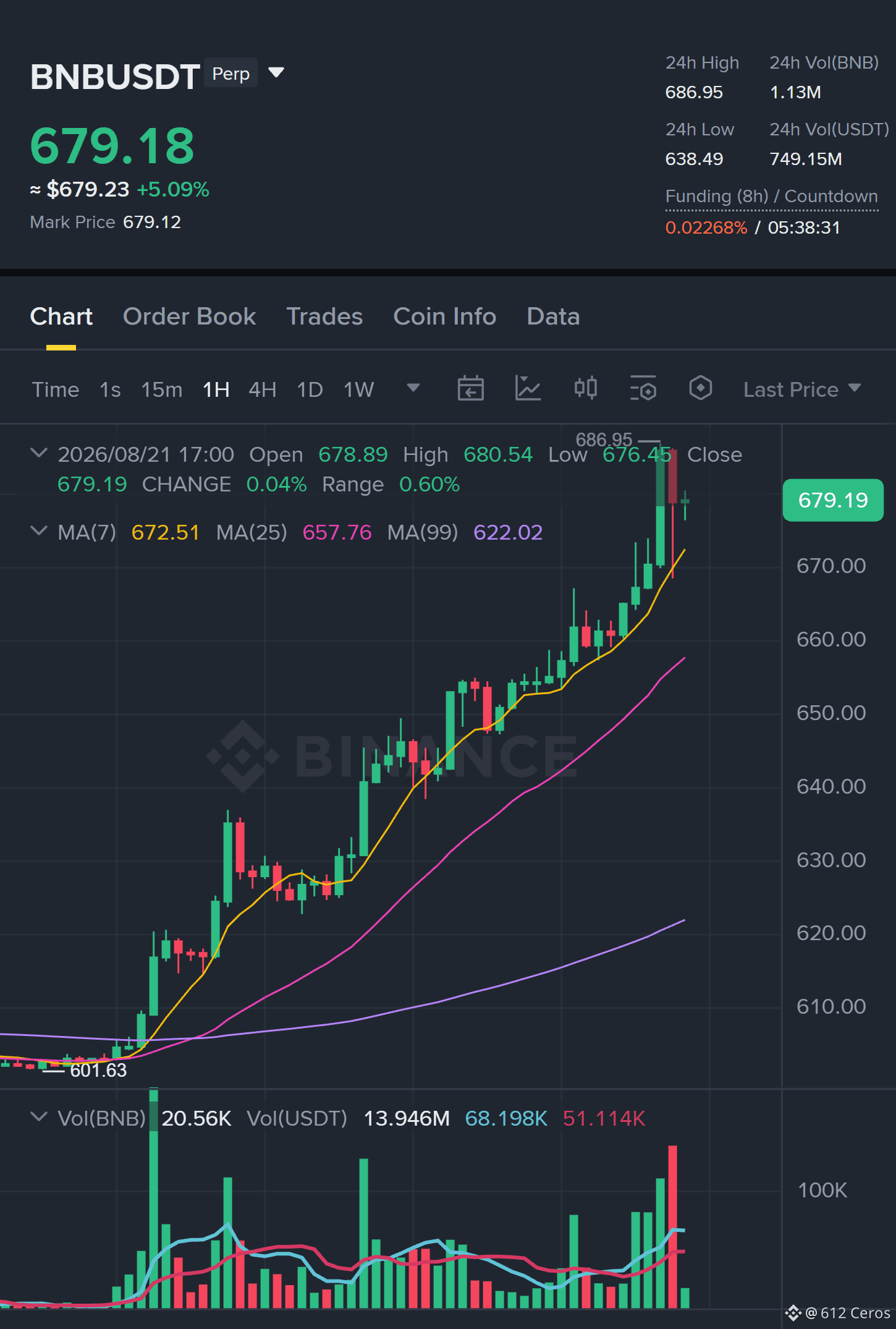Open the BNBUSDT pair selector arrow
Viewport: 896px width, 1329px height.
coord(276,73)
